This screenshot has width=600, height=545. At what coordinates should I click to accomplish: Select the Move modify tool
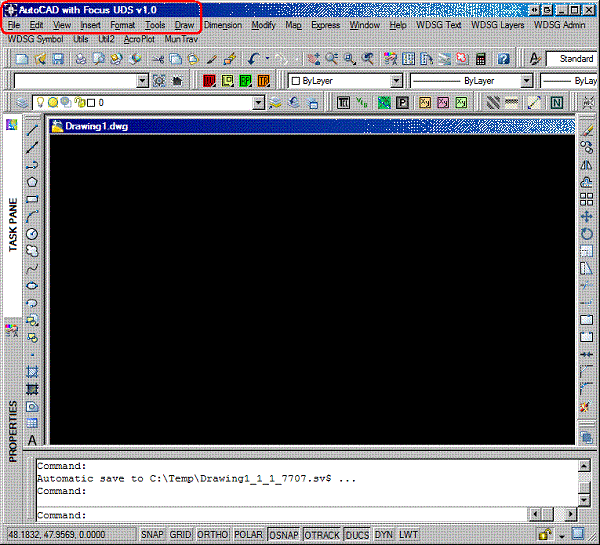point(587,217)
